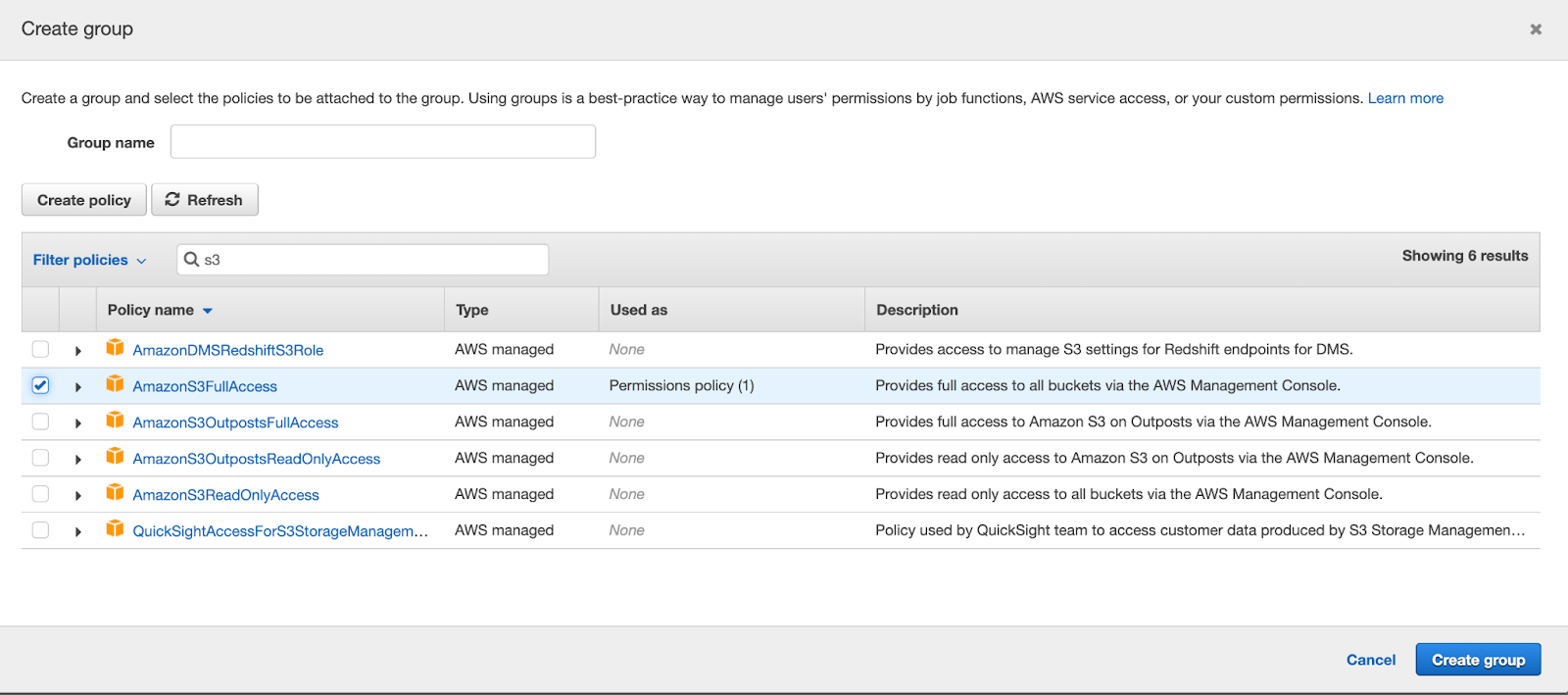Expand the QuickSightAccessForS3StorageManagement row details
The image size is (1568, 695).
point(78,532)
